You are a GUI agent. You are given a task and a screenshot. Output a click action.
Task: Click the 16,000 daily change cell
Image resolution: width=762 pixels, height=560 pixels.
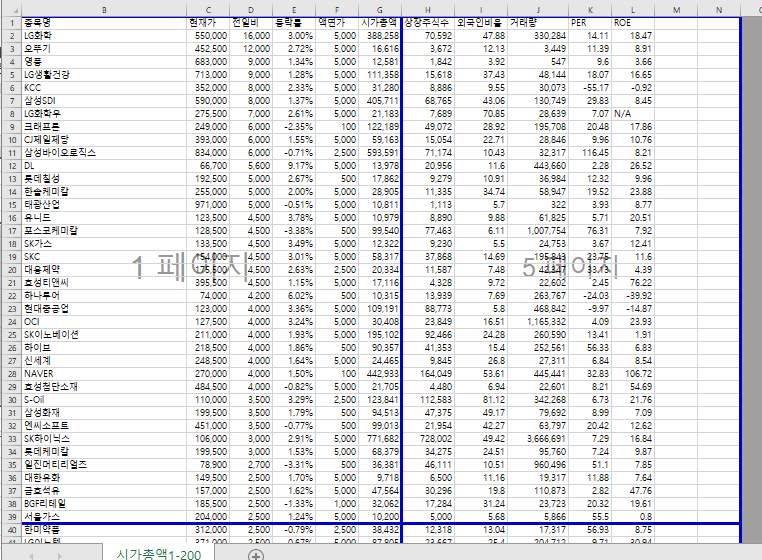click(251, 36)
